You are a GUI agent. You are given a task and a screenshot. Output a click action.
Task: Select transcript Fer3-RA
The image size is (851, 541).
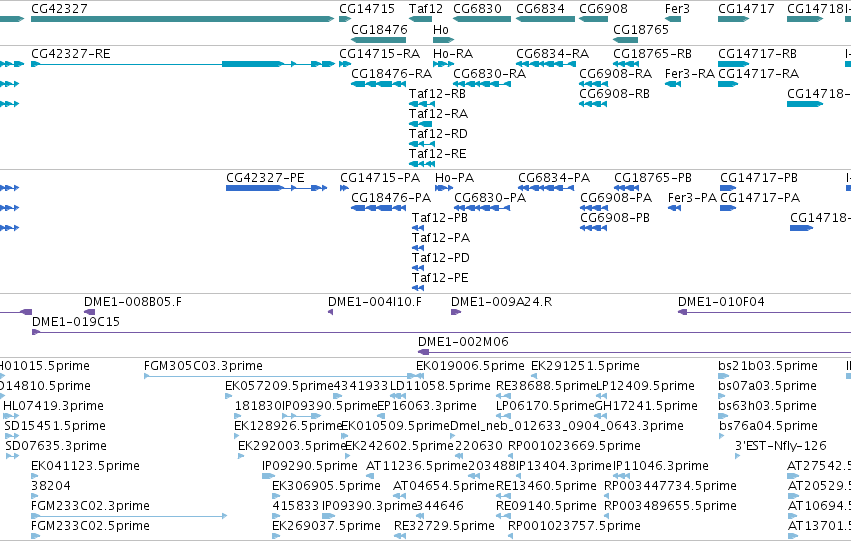coord(689,74)
